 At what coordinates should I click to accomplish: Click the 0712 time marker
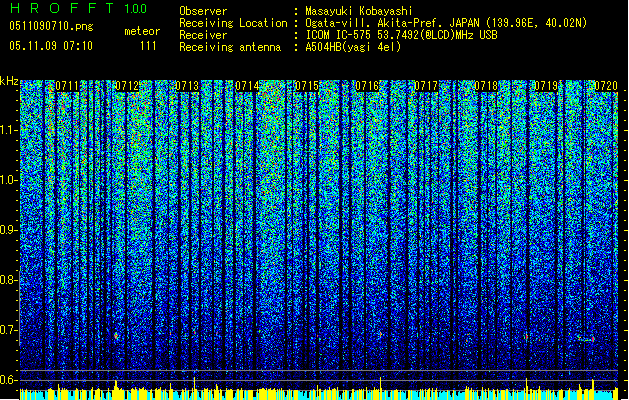pyautogui.click(x=127, y=86)
